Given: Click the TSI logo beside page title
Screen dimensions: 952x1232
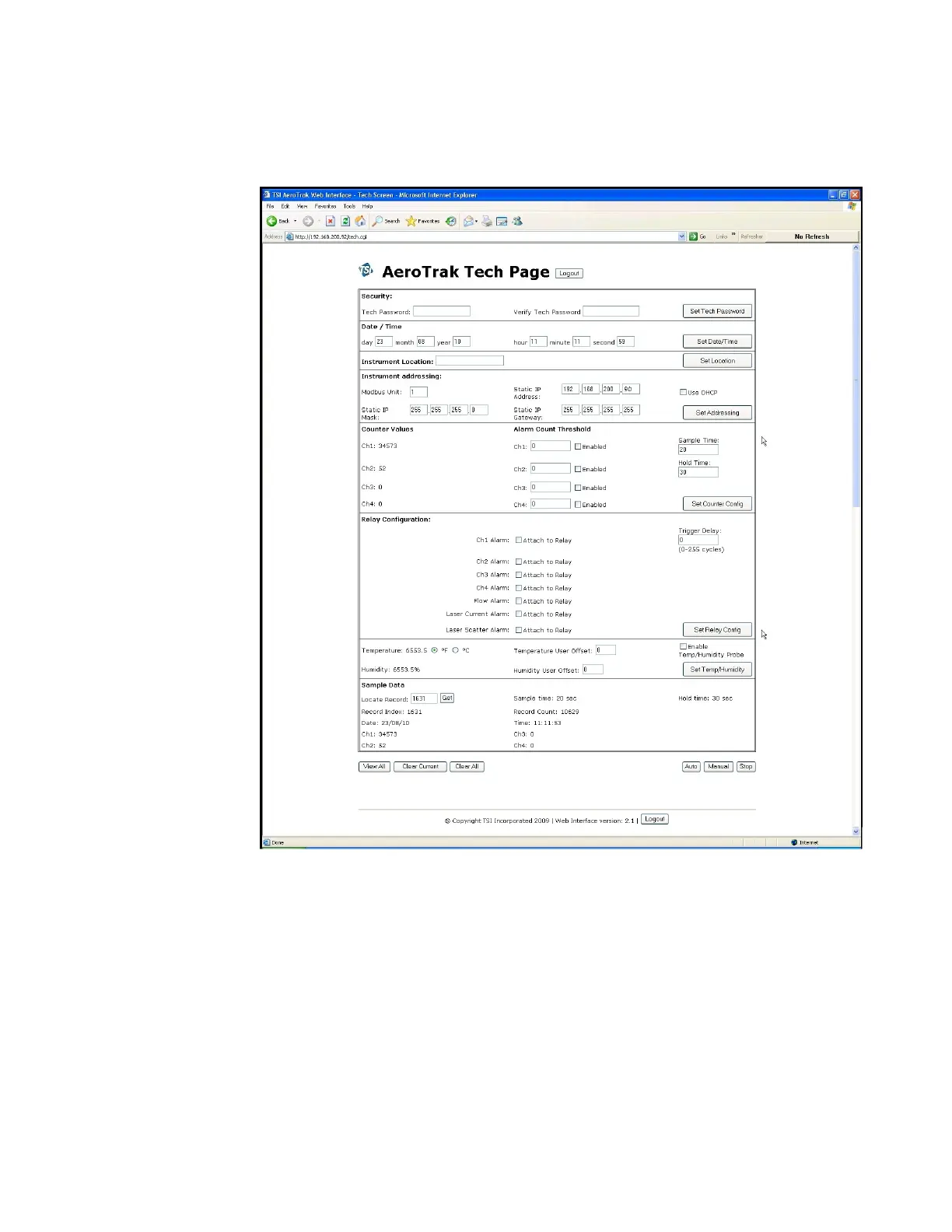Looking at the screenshot, I should click(366, 271).
